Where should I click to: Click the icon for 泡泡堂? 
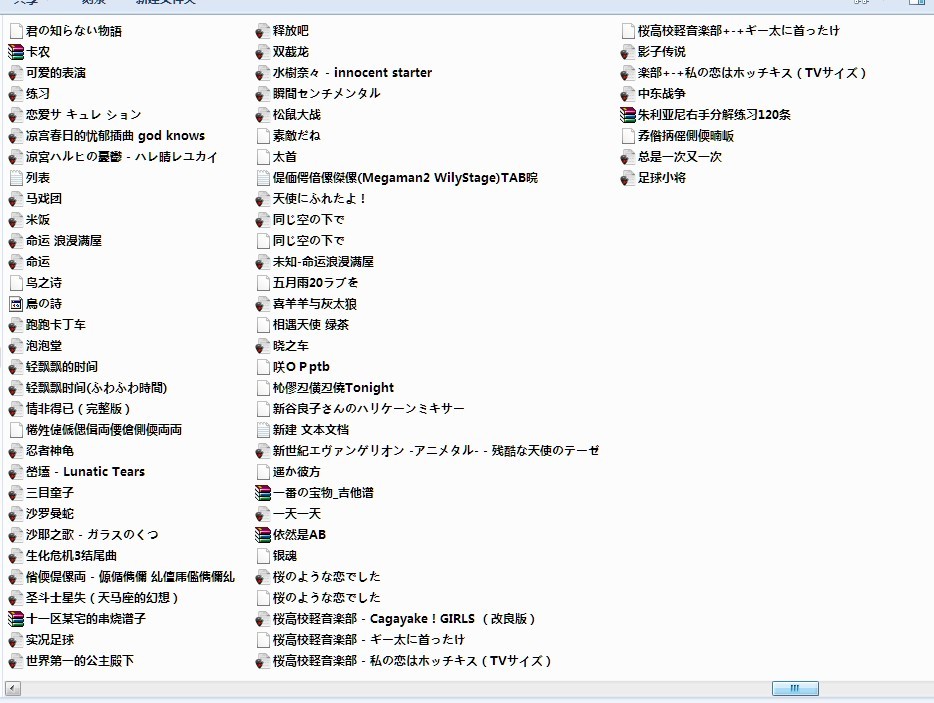pos(16,346)
